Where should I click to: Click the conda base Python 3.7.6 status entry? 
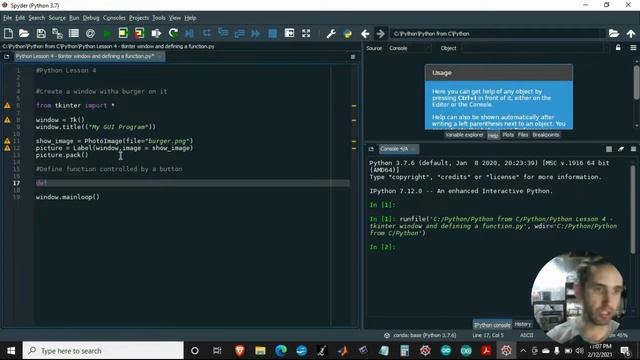(420, 335)
